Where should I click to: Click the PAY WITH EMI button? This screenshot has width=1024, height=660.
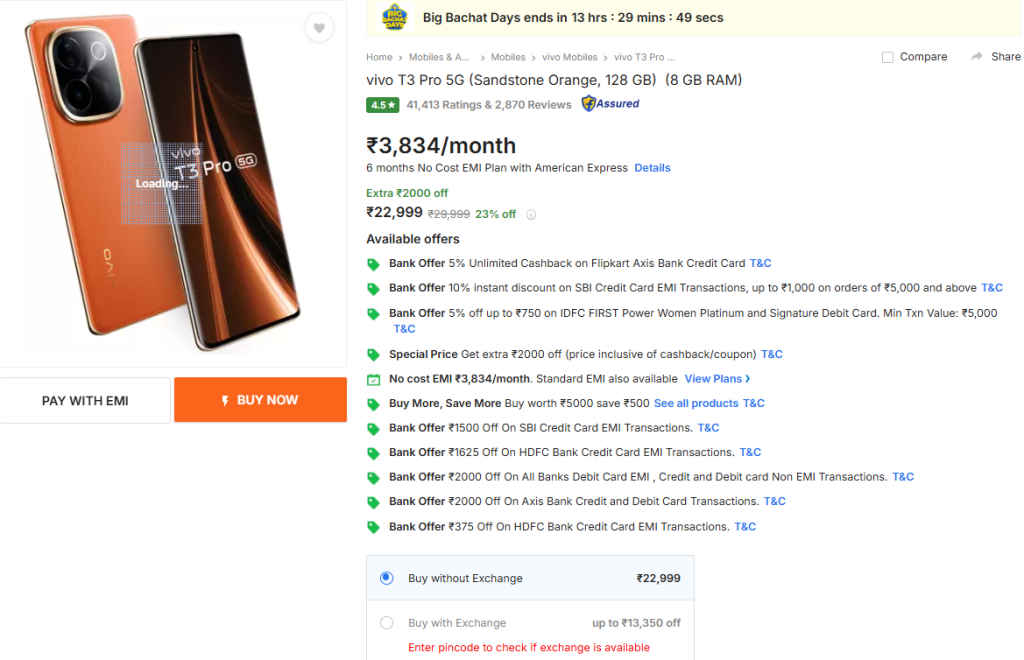coord(85,399)
